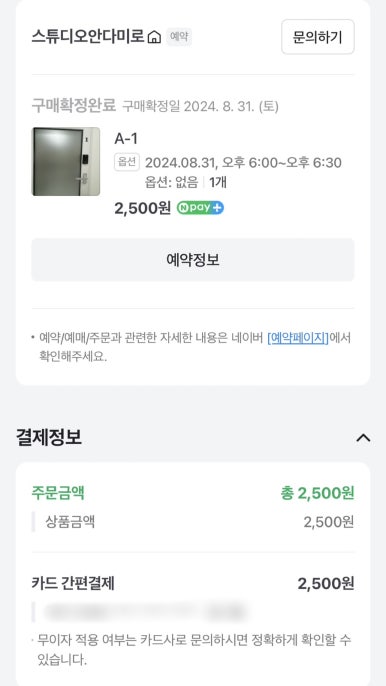386x686 pixels.
Task: Tap the 상품금액 row
Action: click(x=193, y=522)
